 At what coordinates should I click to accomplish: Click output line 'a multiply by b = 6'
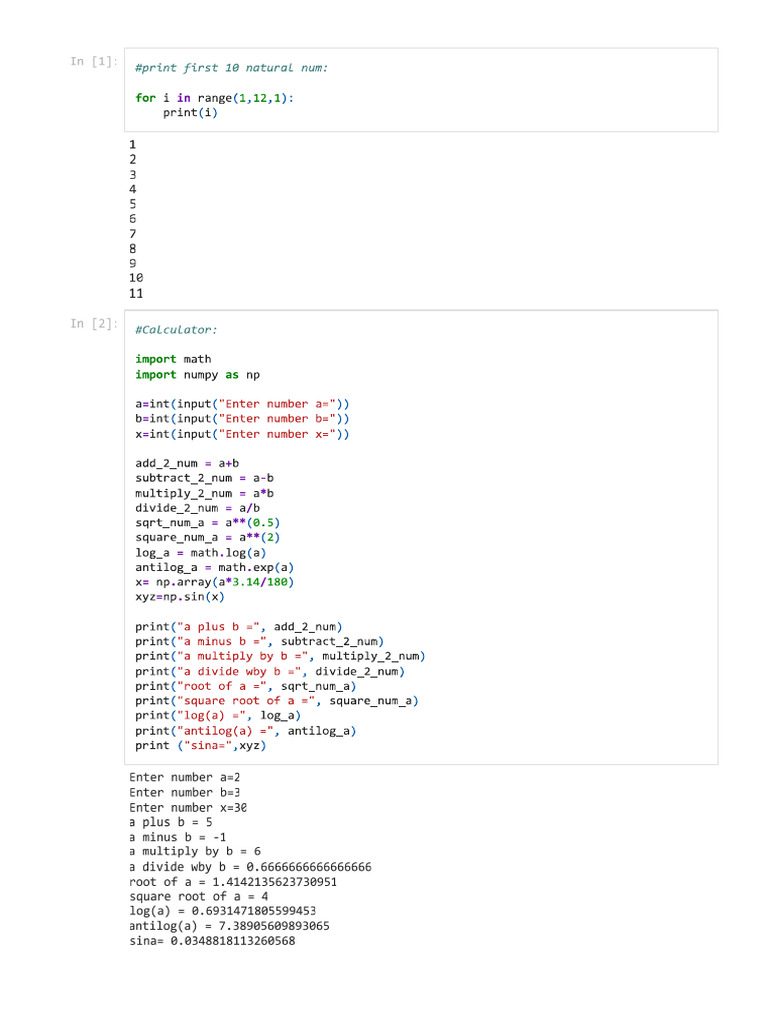click(x=195, y=852)
